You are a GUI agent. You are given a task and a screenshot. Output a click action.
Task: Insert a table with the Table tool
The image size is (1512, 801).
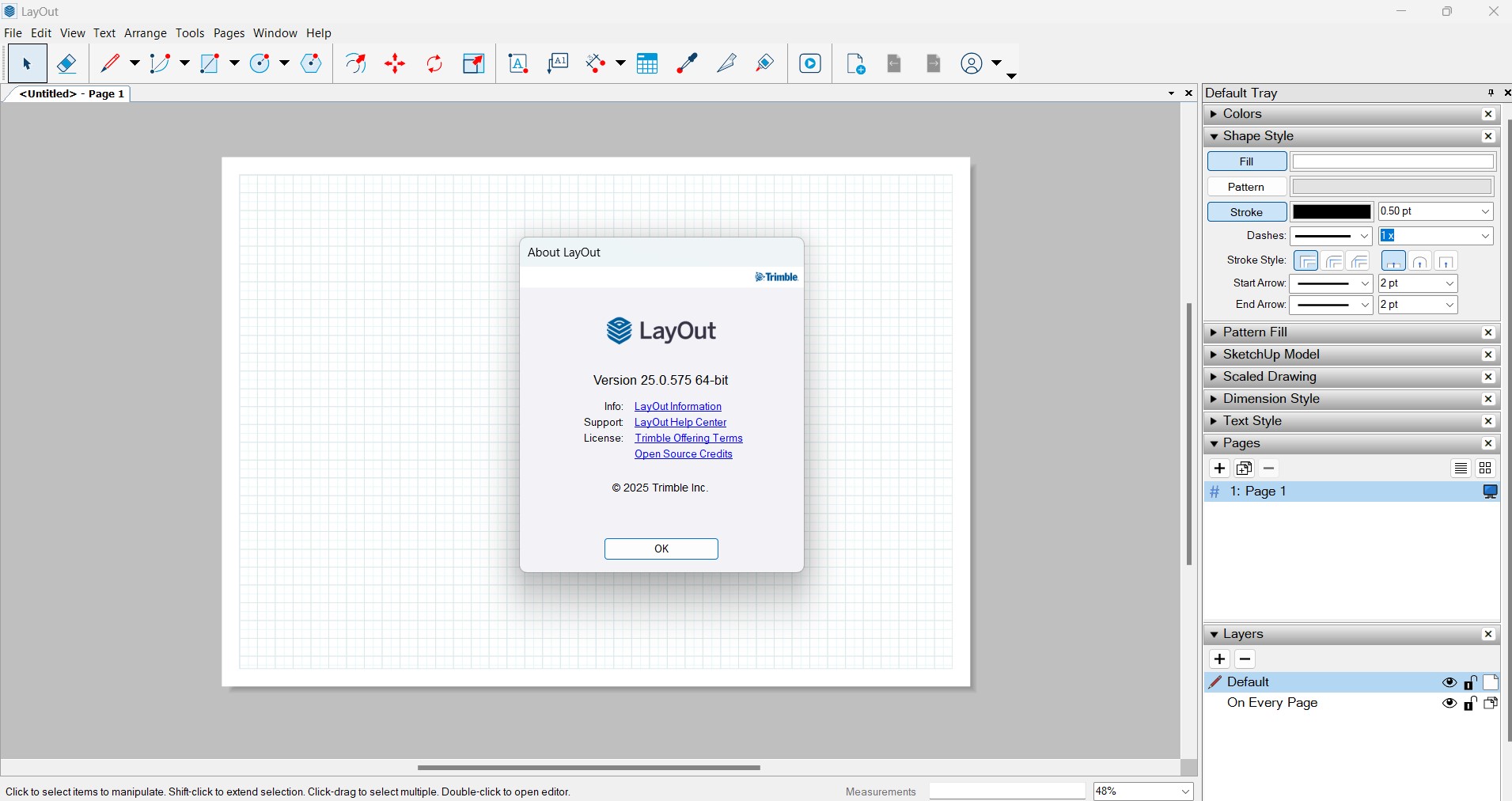[647, 63]
